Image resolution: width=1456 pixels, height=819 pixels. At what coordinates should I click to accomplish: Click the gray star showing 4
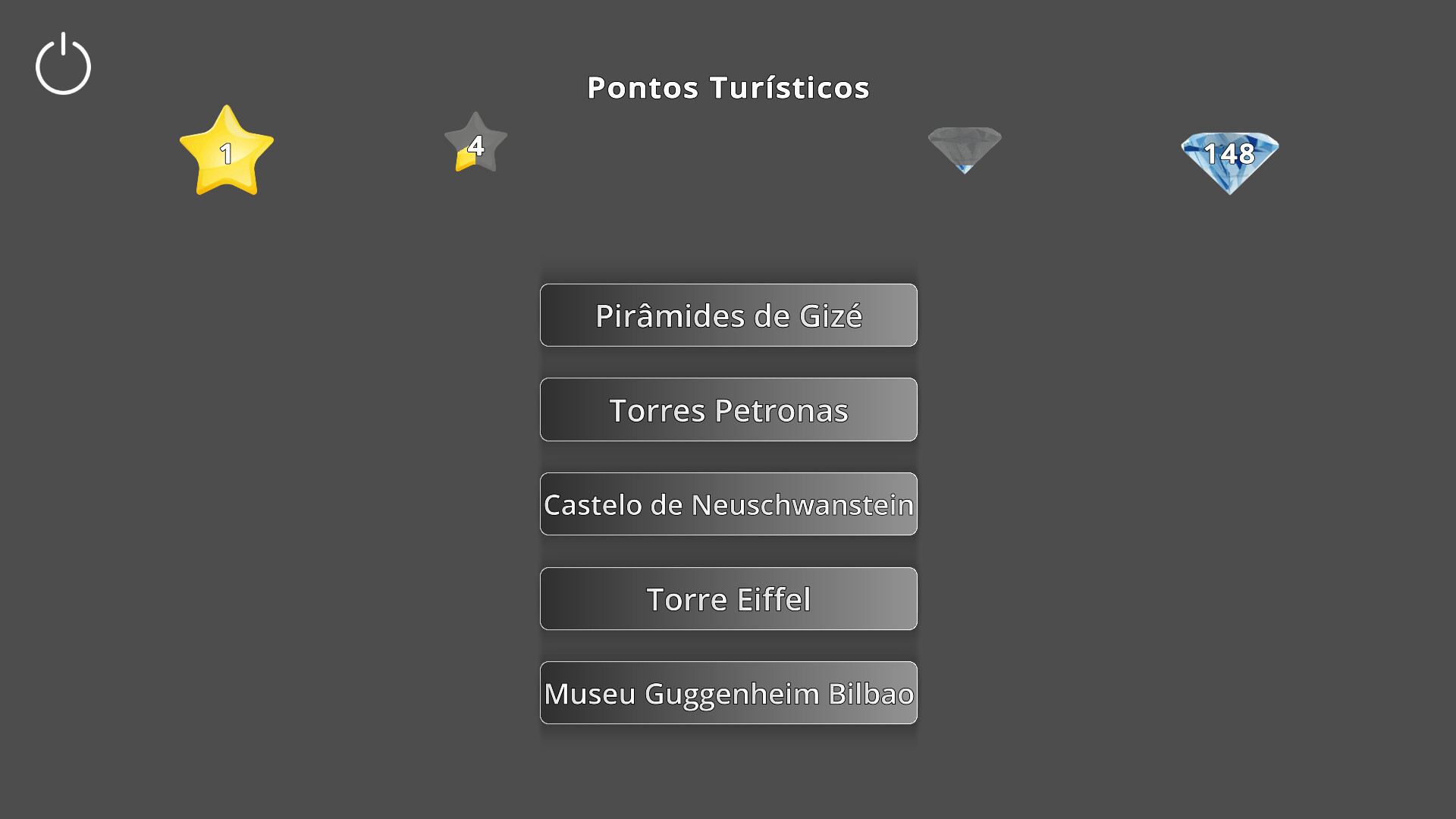475,143
